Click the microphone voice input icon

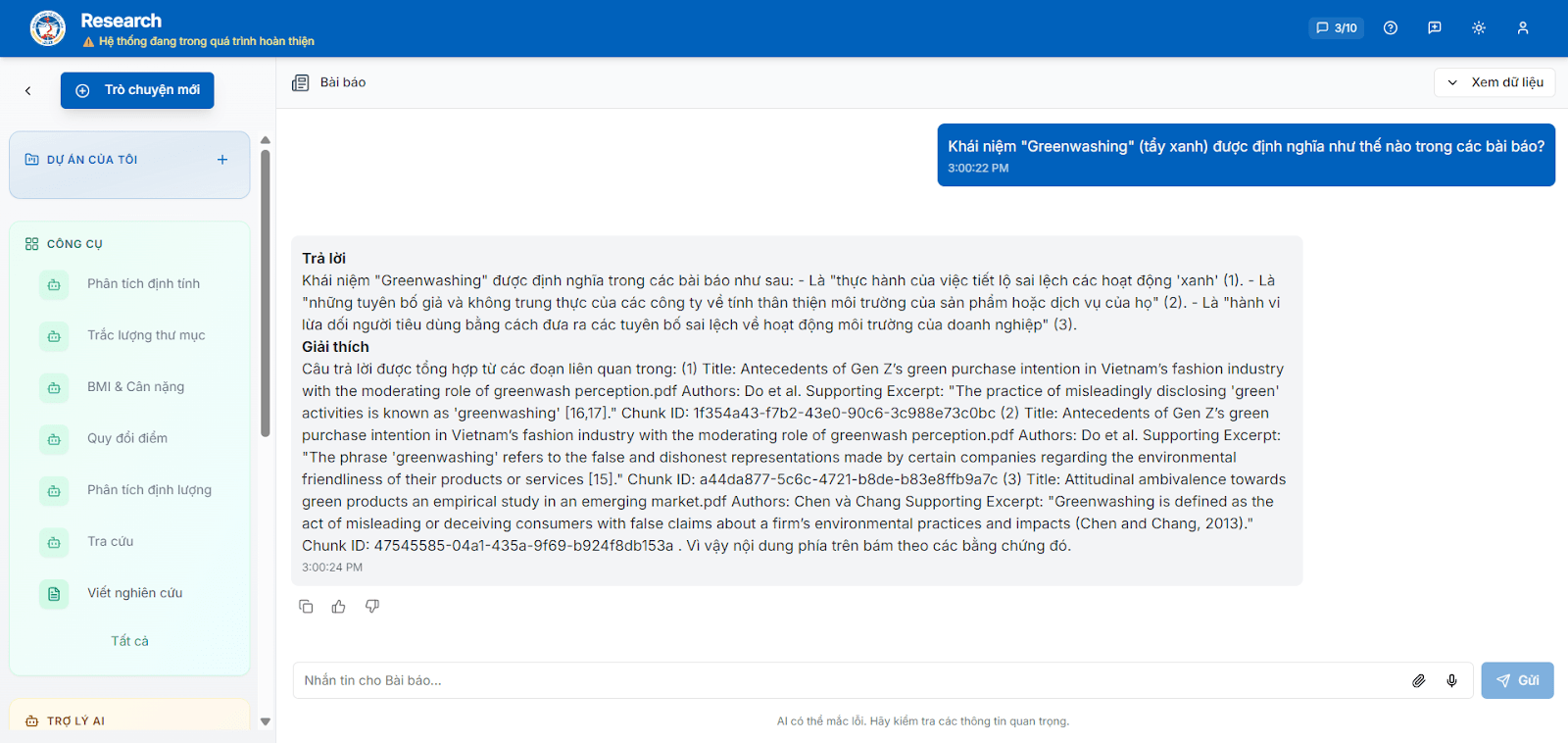coord(1451,680)
